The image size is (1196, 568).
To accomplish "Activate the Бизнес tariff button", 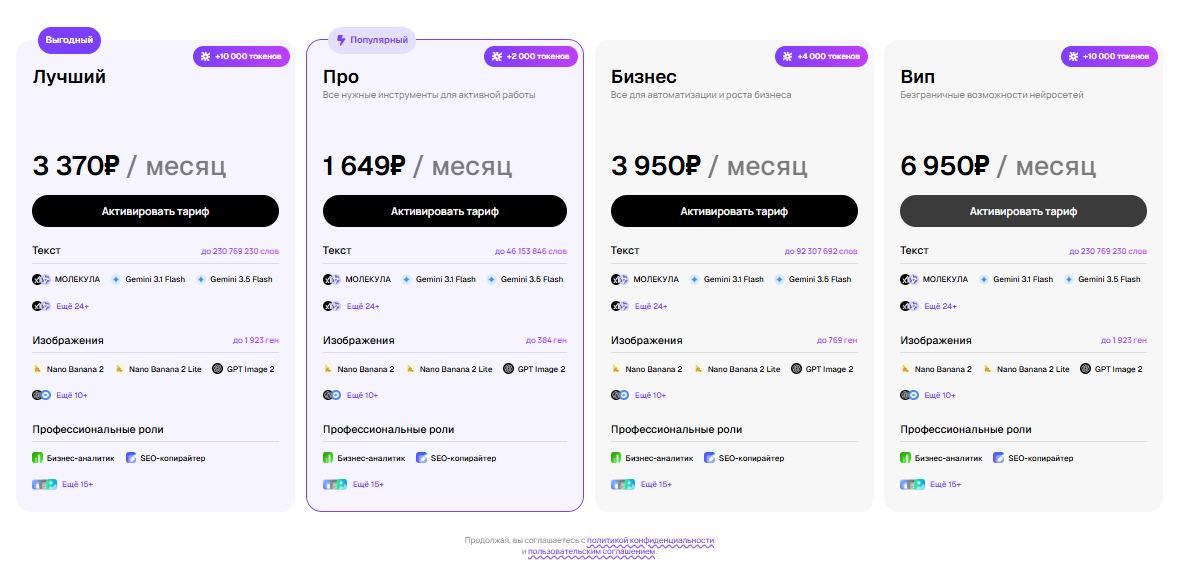I will click(734, 211).
